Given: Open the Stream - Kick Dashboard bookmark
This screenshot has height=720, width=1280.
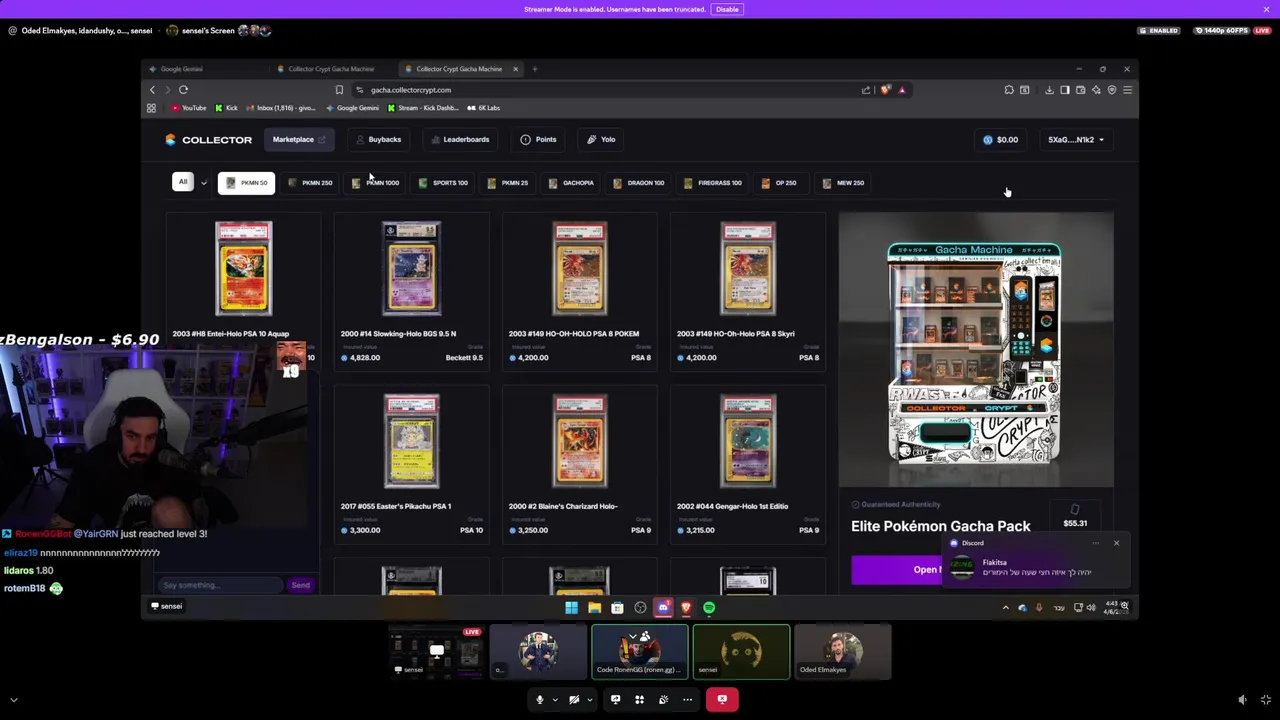Looking at the screenshot, I should pyautogui.click(x=422, y=108).
